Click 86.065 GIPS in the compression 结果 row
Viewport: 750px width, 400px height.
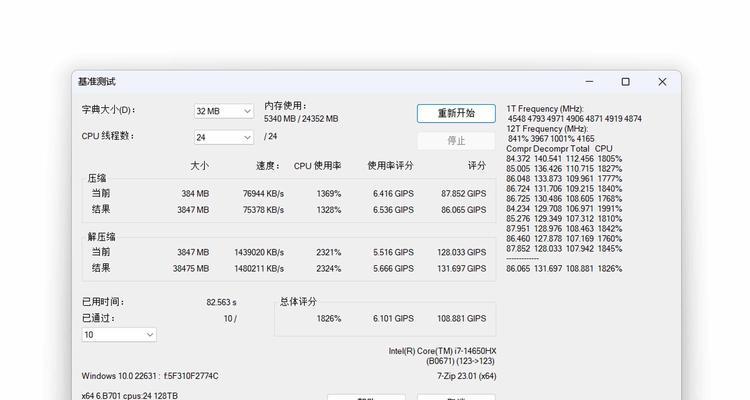pos(463,210)
